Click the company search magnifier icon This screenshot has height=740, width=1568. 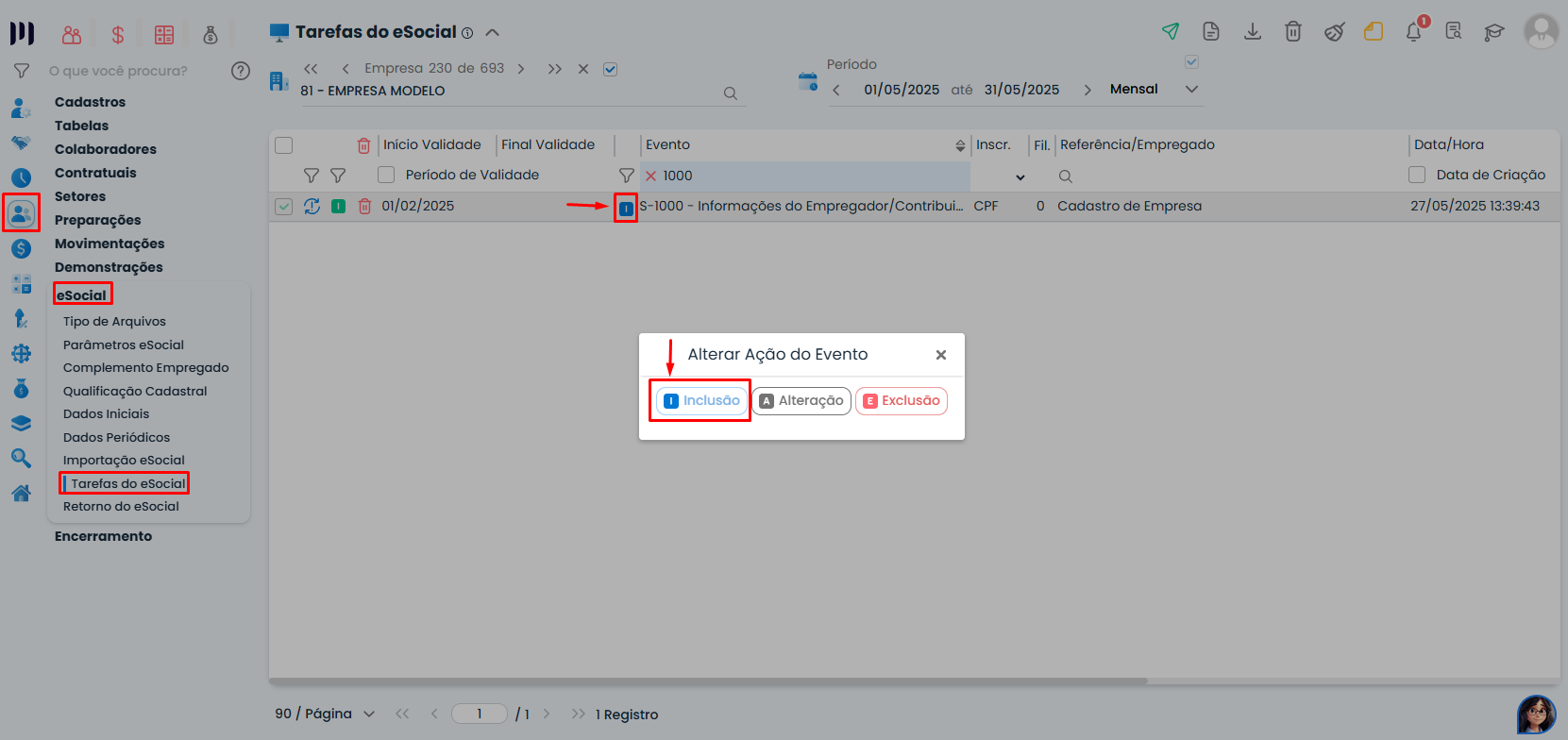730,93
